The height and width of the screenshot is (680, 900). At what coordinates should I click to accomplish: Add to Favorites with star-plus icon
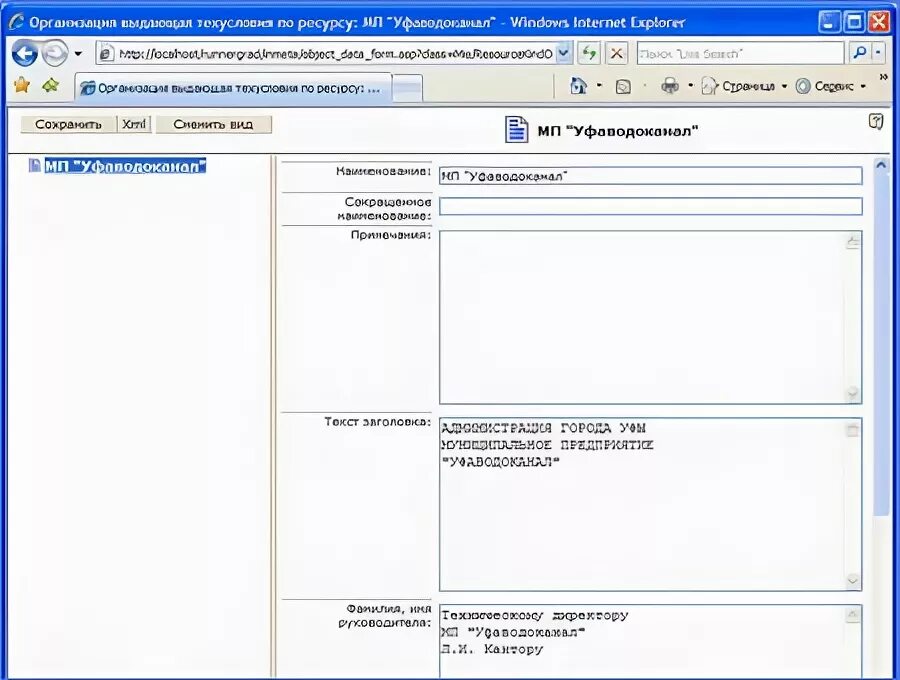(x=51, y=86)
